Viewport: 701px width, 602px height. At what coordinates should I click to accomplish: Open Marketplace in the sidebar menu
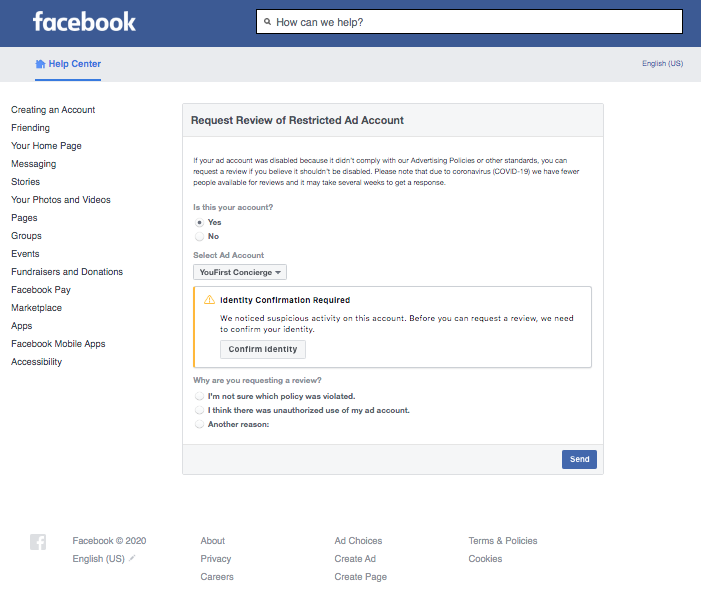click(36, 308)
